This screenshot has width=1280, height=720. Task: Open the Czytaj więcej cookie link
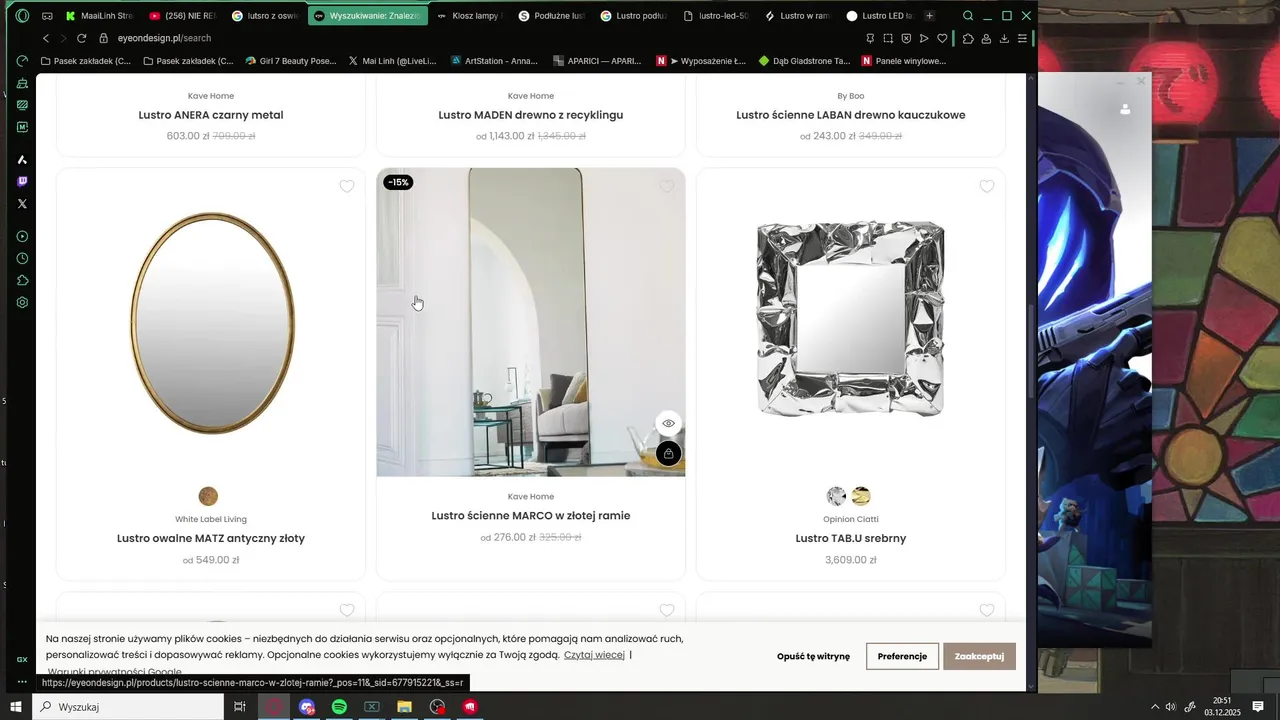[594, 655]
